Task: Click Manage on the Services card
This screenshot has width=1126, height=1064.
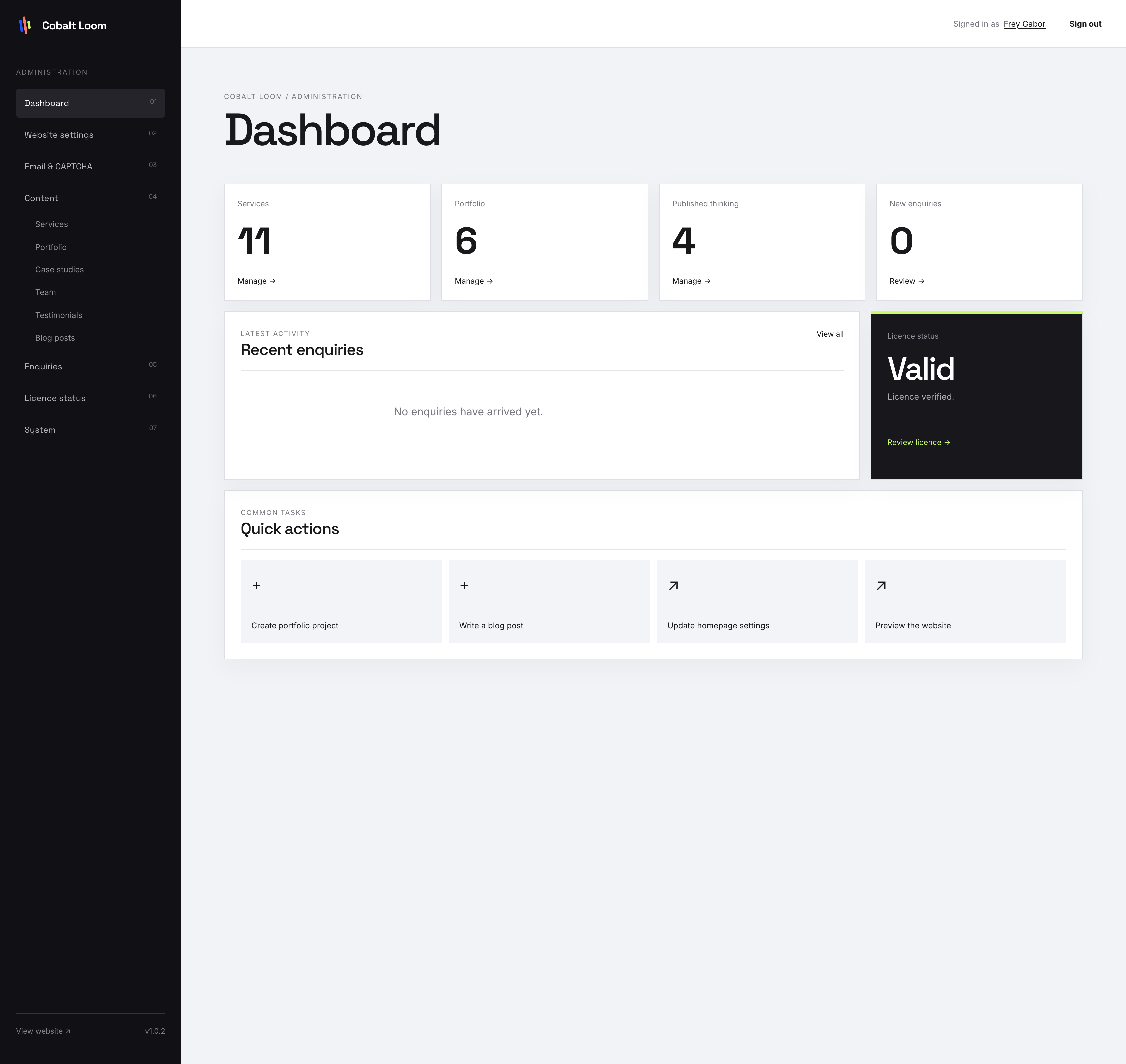Action: [x=257, y=281]
